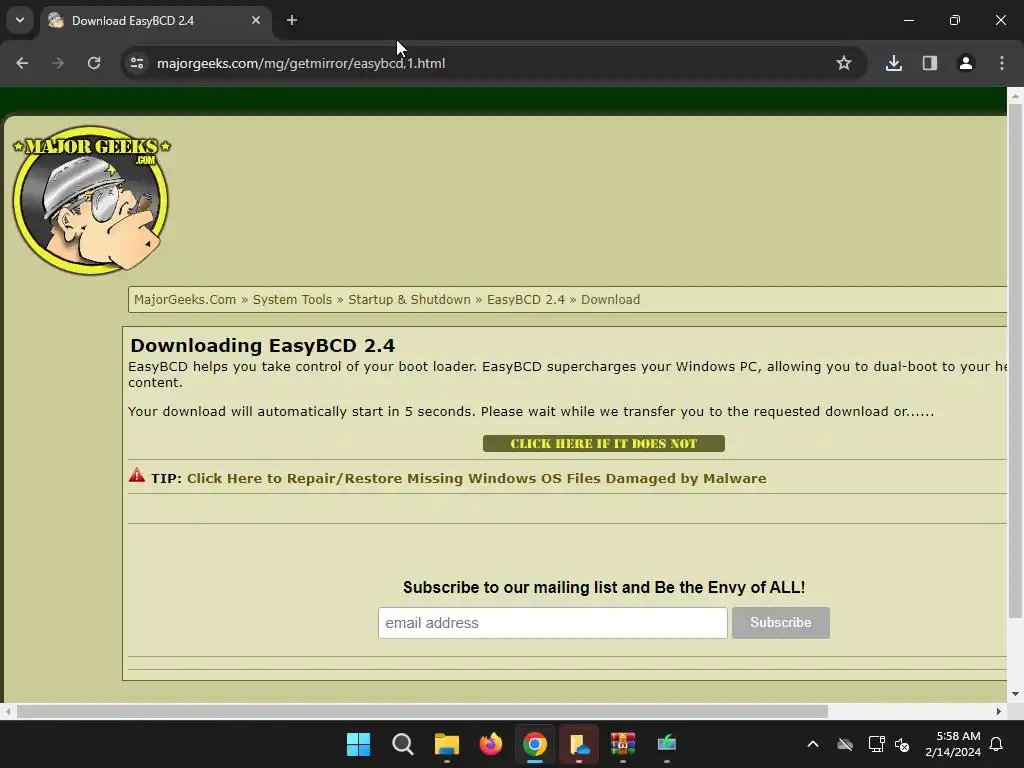Open File Explorer from taskbar
This screenshot has width=1024, height=768.
tap(447, 744)
